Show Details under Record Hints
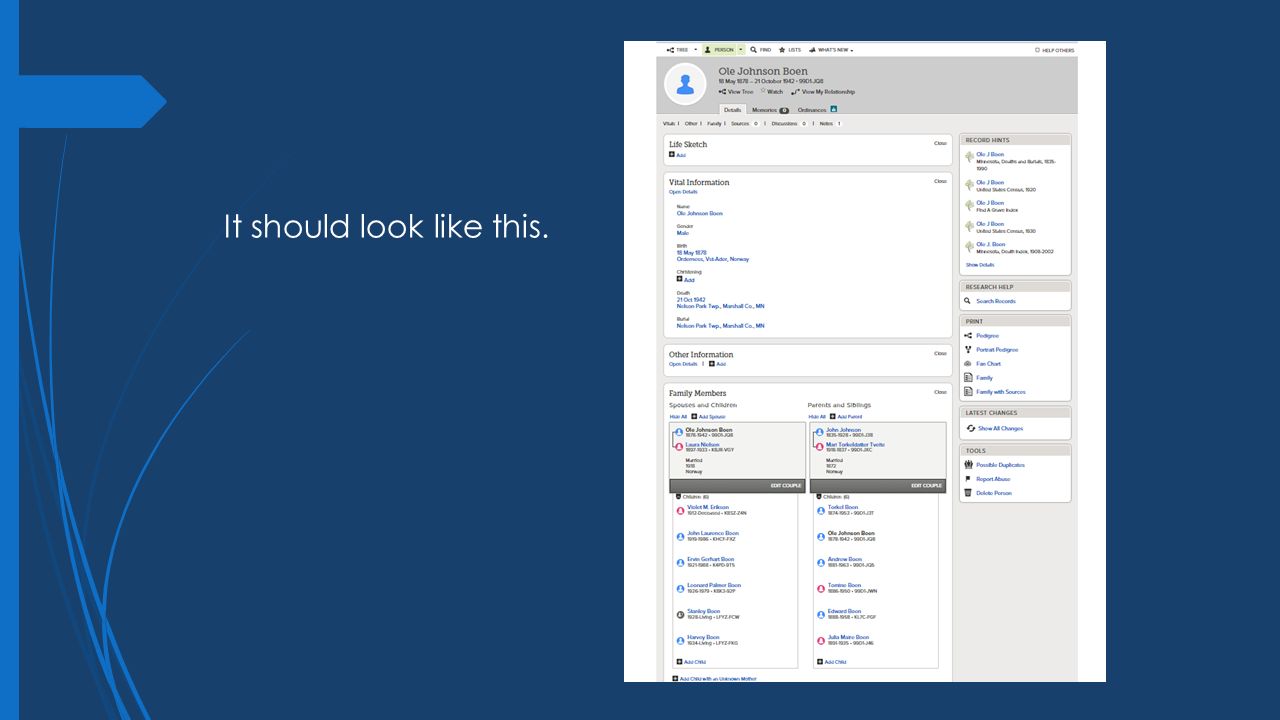This screenshot has width=1280, height=720. [980, 265]
